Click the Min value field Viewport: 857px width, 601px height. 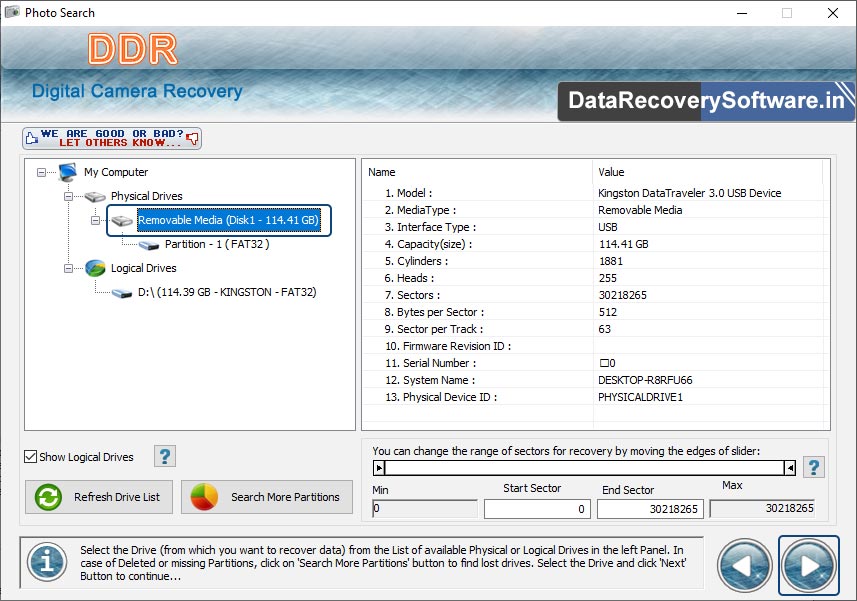(x=425, y=509)
